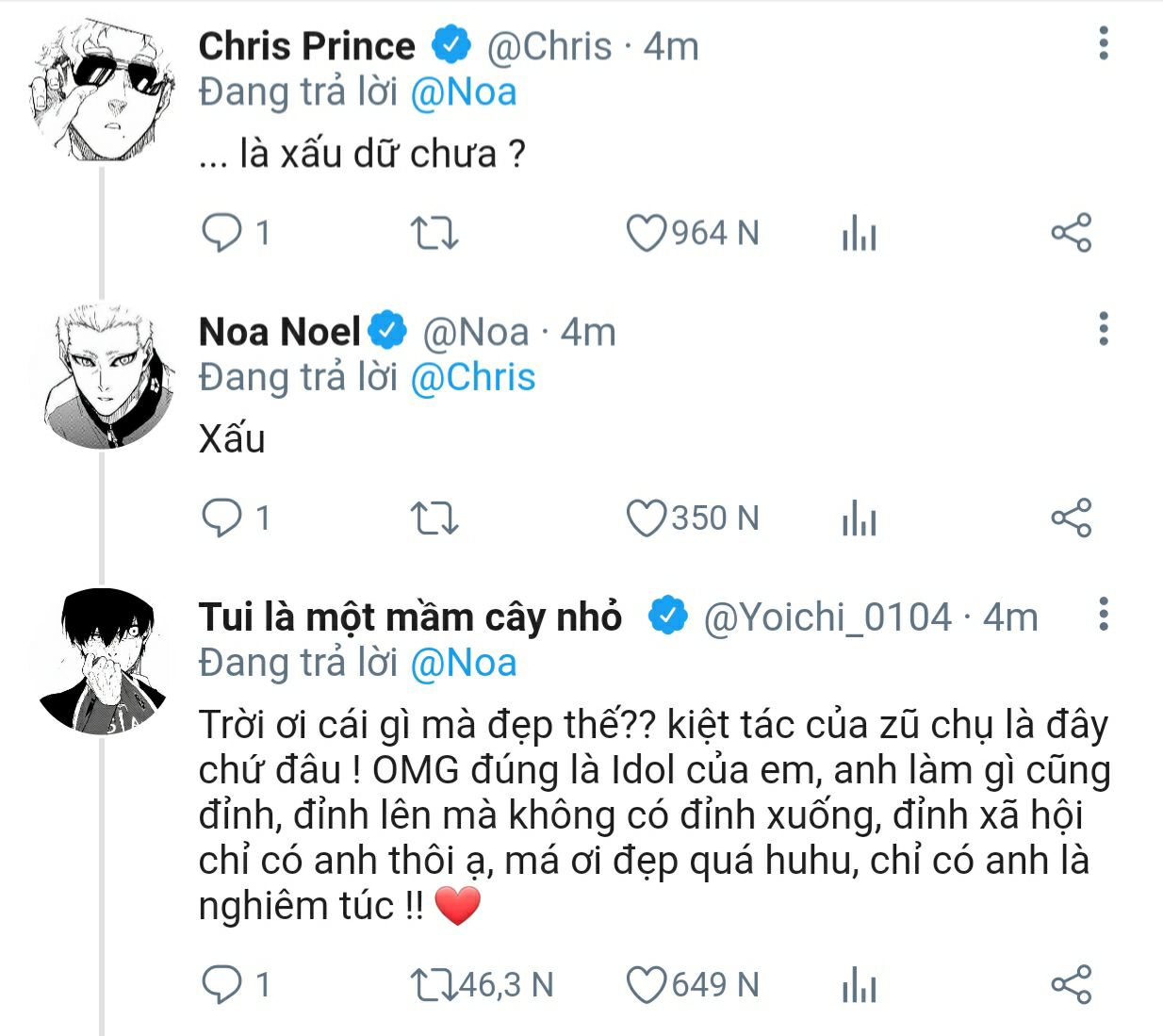
Task: Like Yoichi_0104's tweet with 649 N likes
Action: tap(647, 985)
